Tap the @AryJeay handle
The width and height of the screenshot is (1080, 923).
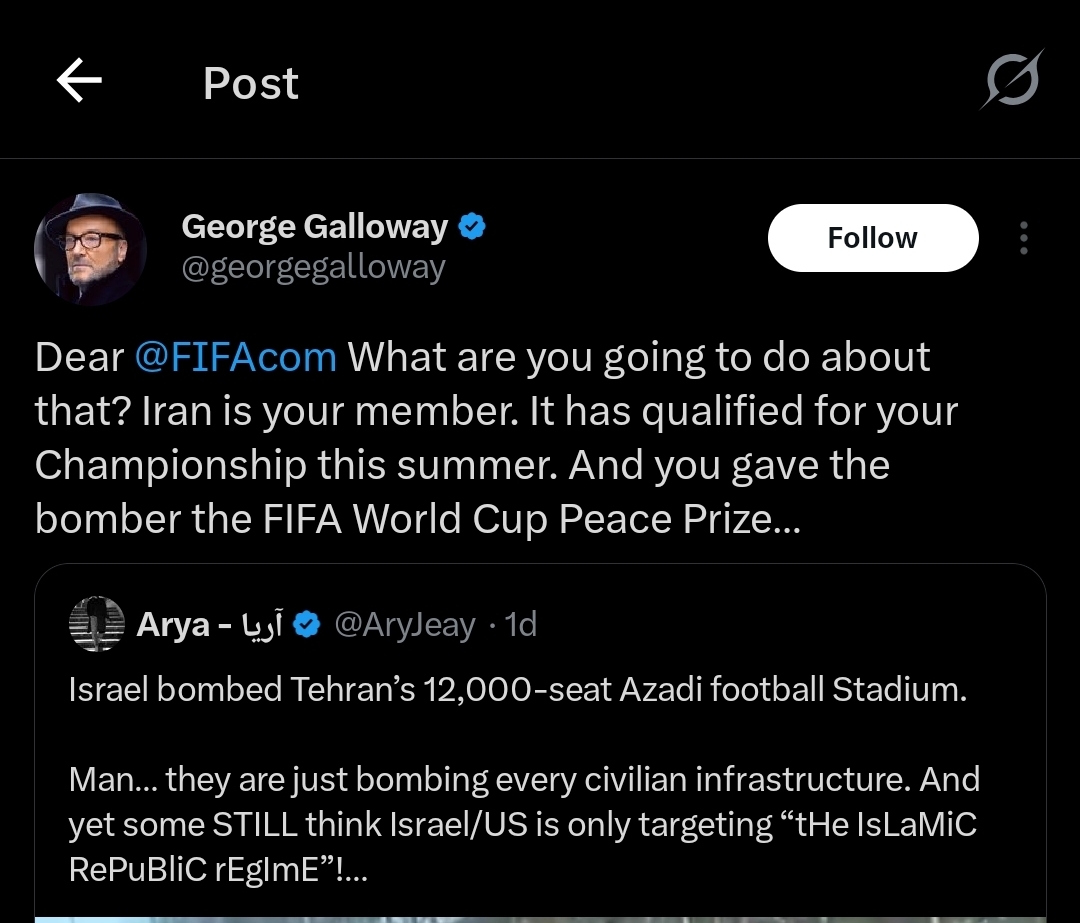tap(404, 626)
